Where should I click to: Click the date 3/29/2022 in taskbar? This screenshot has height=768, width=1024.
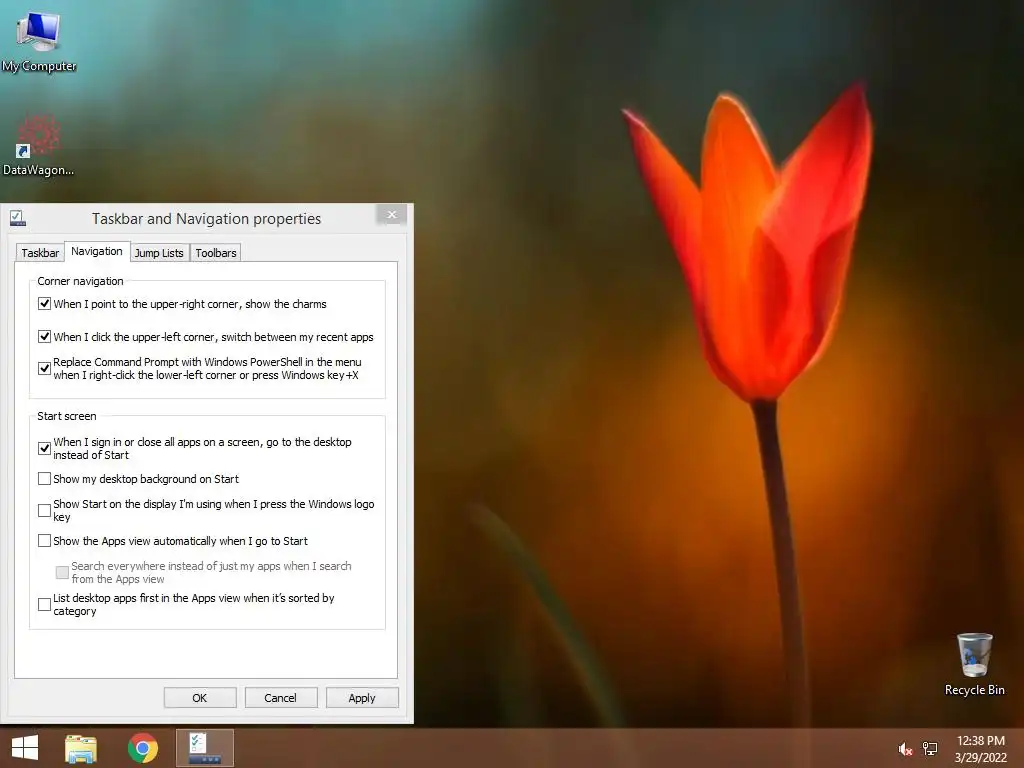980,758
